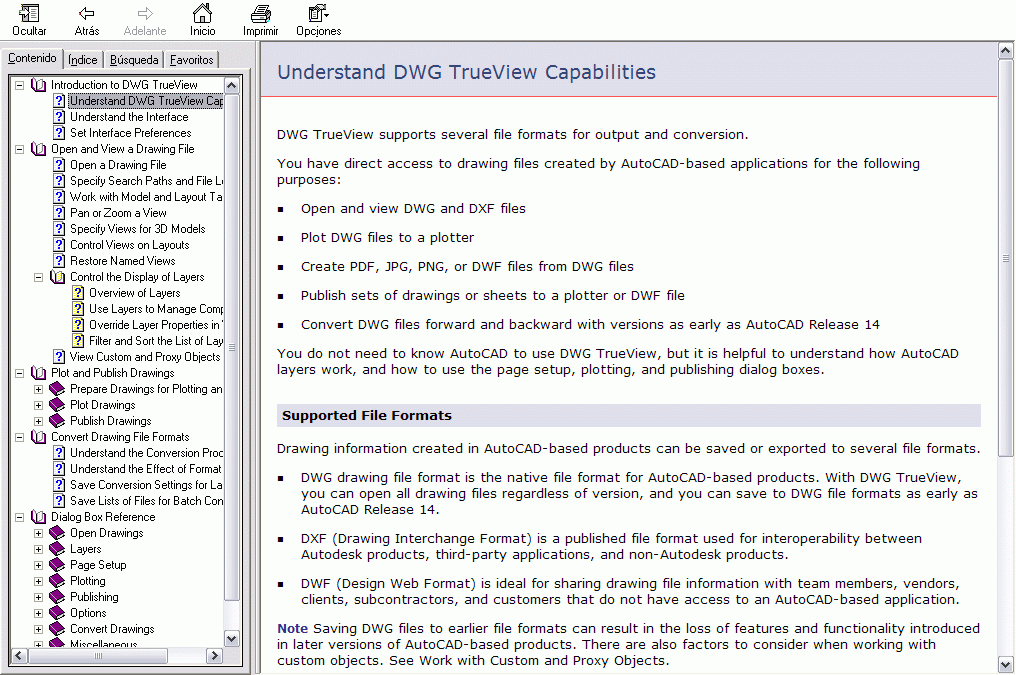The height and width of the screenshot is (675, 1016).
Task: Open Save Lists of Files for Batch Conversion
Action: [146, 501]
